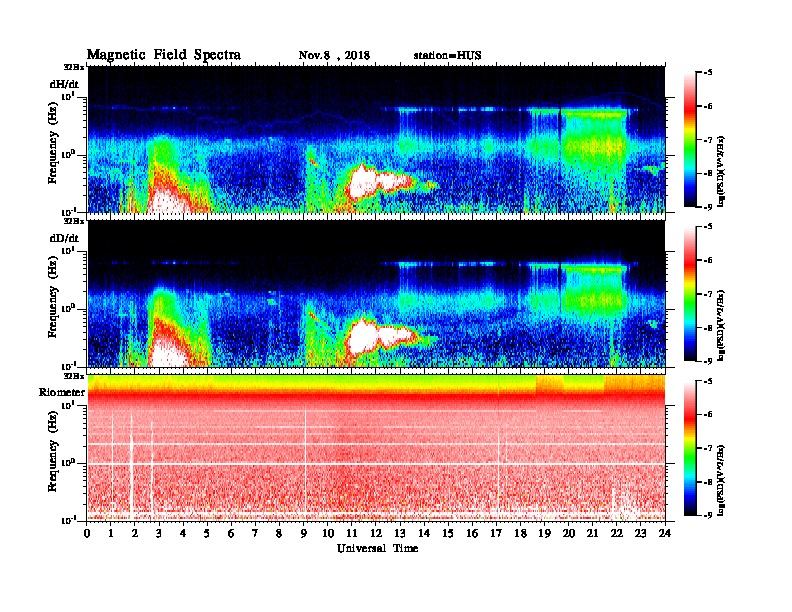Click the color scale bar beside Riometer panel

[x=690, y=448]
